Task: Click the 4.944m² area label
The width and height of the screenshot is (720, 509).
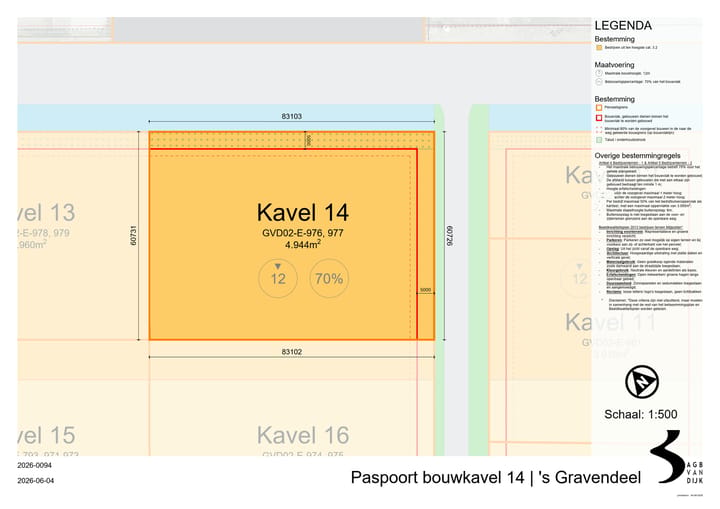Action: (303, 244)
